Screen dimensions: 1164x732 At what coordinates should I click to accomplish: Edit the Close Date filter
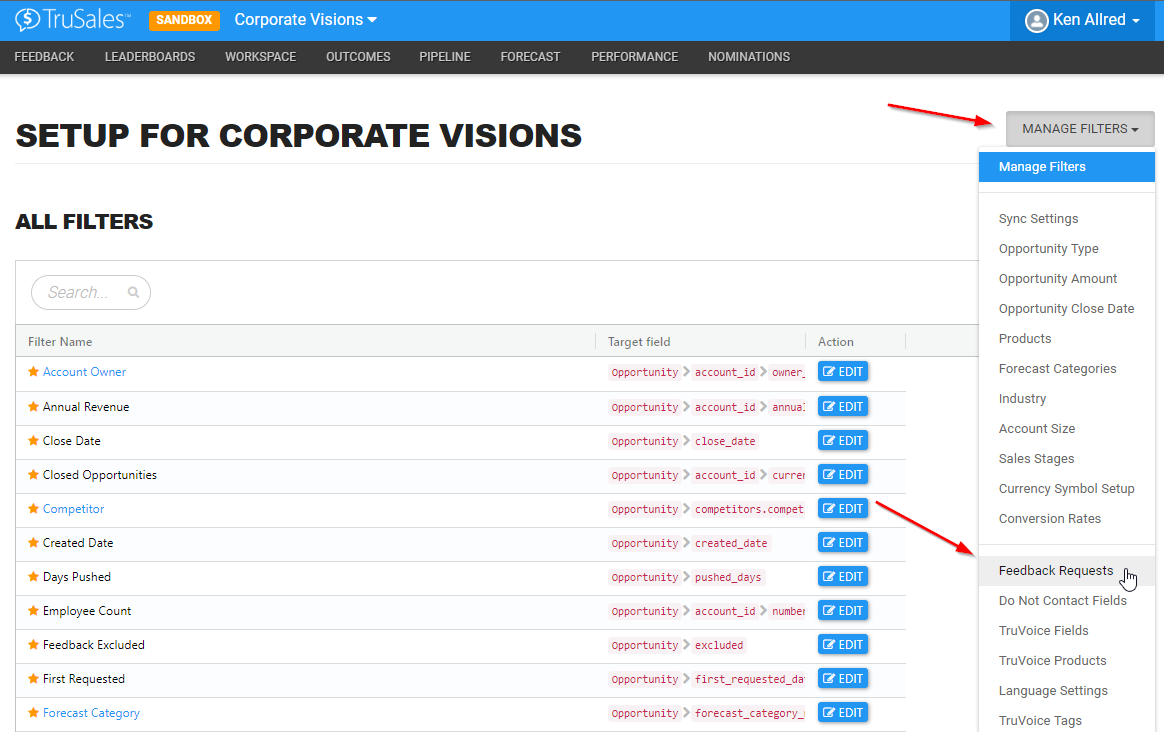point(843,440)
